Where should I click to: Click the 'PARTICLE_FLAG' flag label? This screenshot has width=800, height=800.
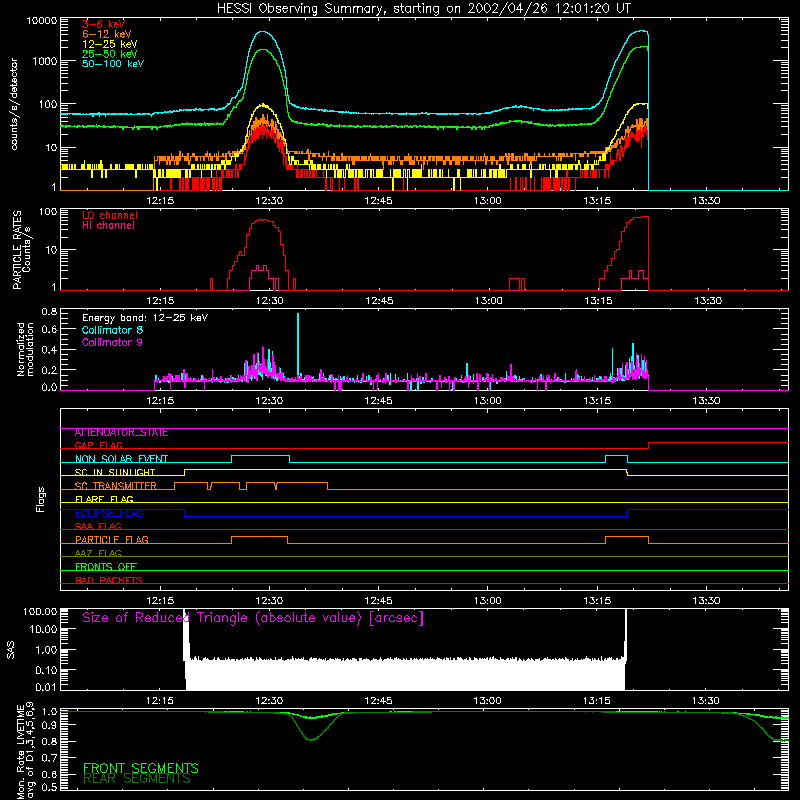[112, 540]
